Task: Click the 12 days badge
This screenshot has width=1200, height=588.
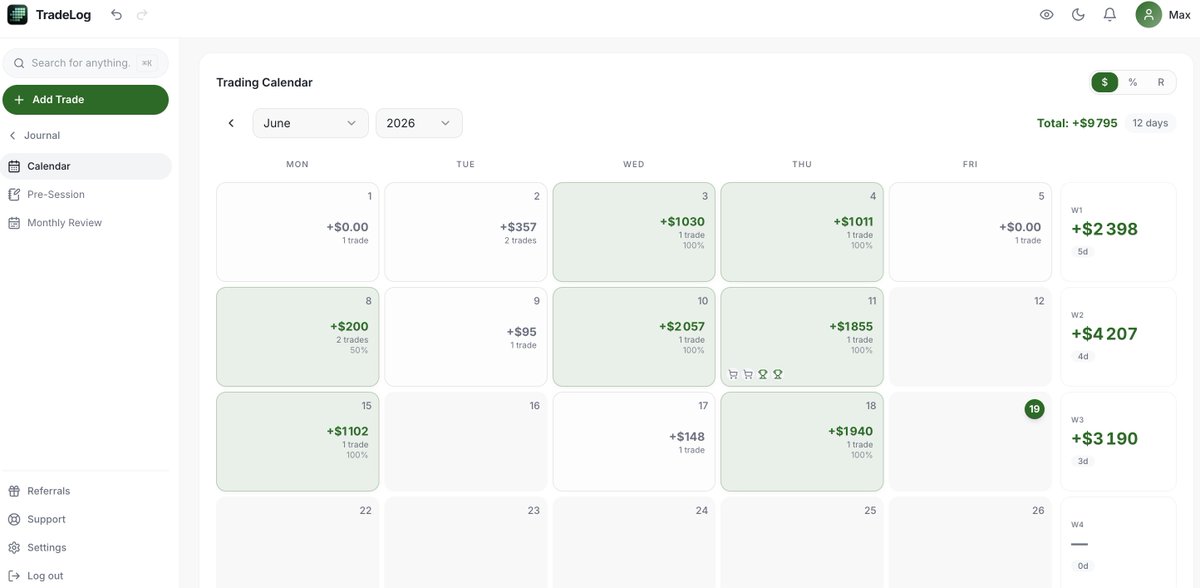Action: tap(1150, 123)
